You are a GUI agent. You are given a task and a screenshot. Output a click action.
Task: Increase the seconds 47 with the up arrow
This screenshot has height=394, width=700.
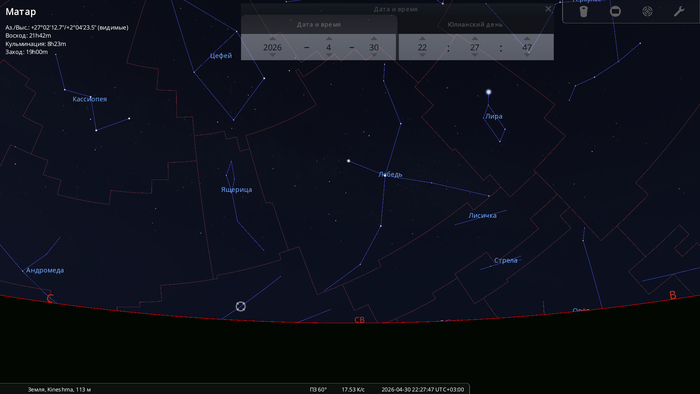tap(527, 39)
